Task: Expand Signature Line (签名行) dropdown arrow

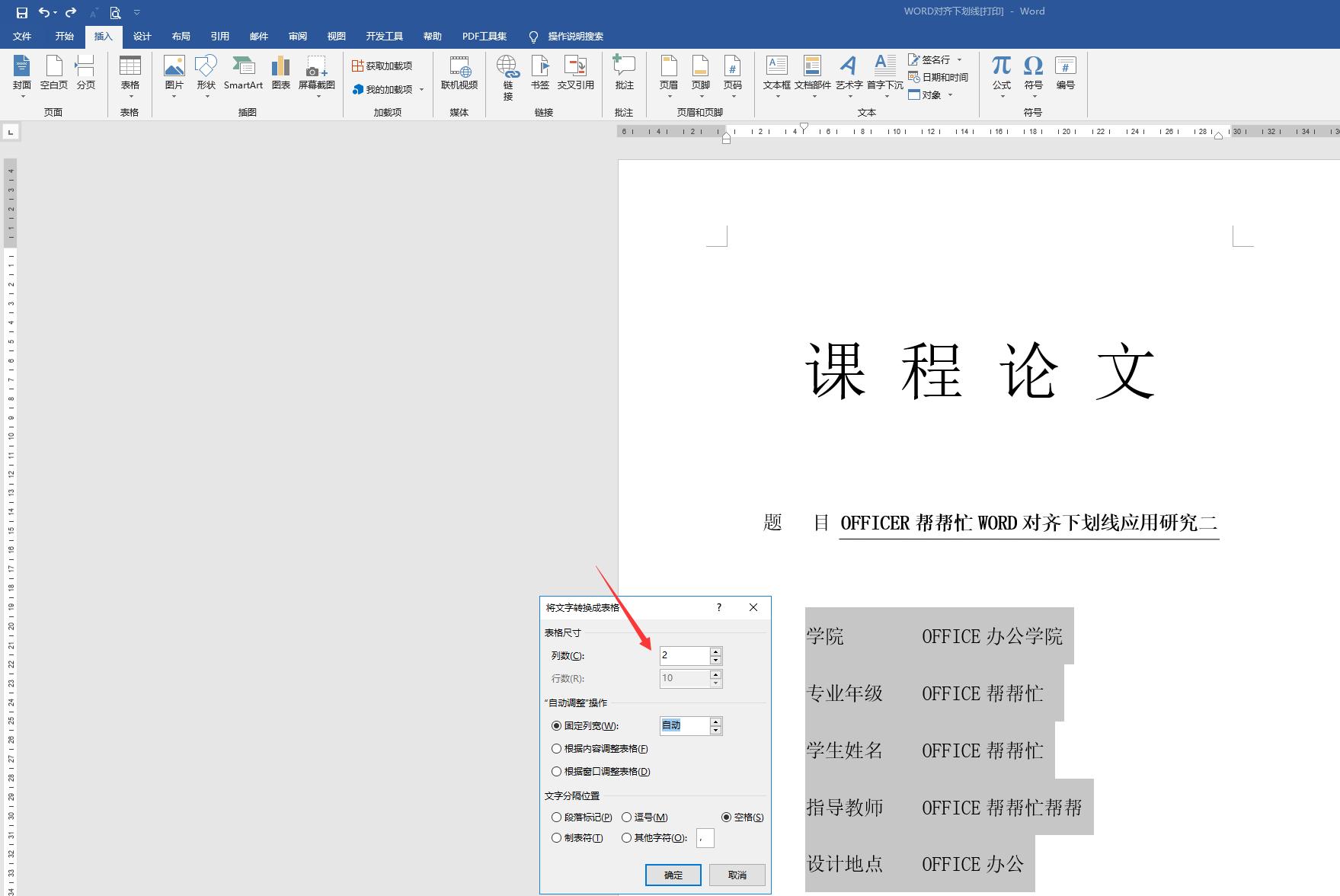Action: tap(959, 59)
